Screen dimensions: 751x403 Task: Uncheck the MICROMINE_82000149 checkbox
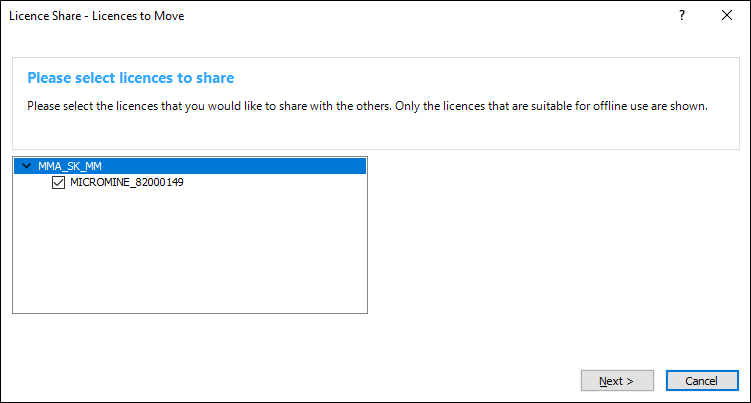[58, 183]
